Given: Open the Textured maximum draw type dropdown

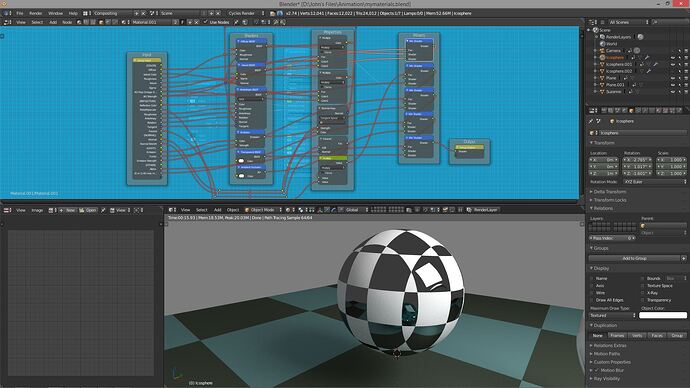Looking at the screenshot, I should (x=613, y=315).
